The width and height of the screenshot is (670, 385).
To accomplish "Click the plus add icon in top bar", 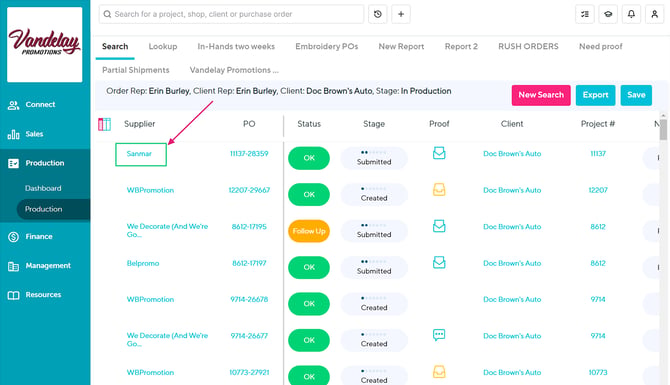I will tap(401, 14).
